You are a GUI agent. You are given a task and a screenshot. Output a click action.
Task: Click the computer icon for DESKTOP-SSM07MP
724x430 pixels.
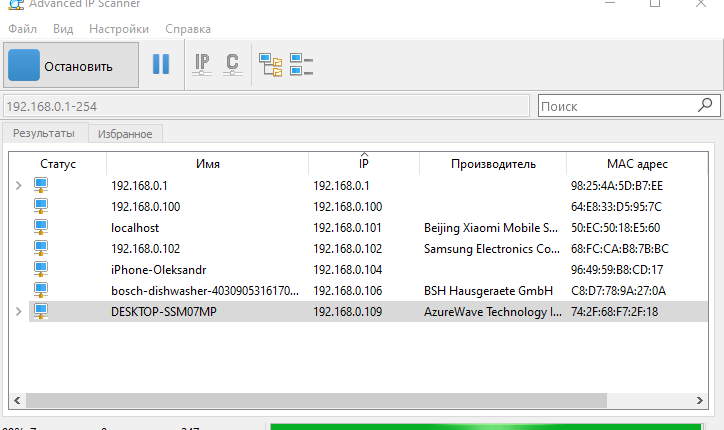pos(41,311)
